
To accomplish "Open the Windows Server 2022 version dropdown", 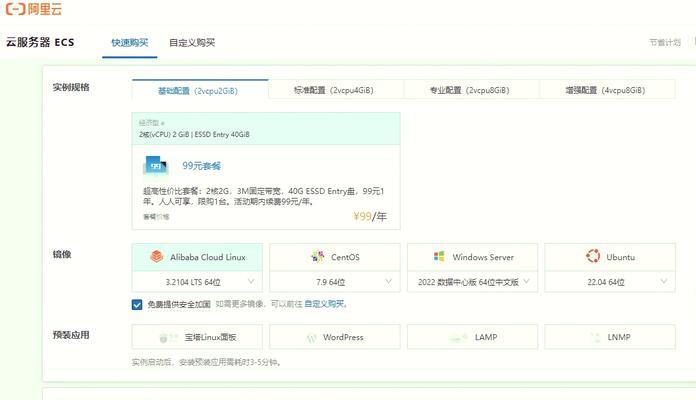I will pos(472,282).
